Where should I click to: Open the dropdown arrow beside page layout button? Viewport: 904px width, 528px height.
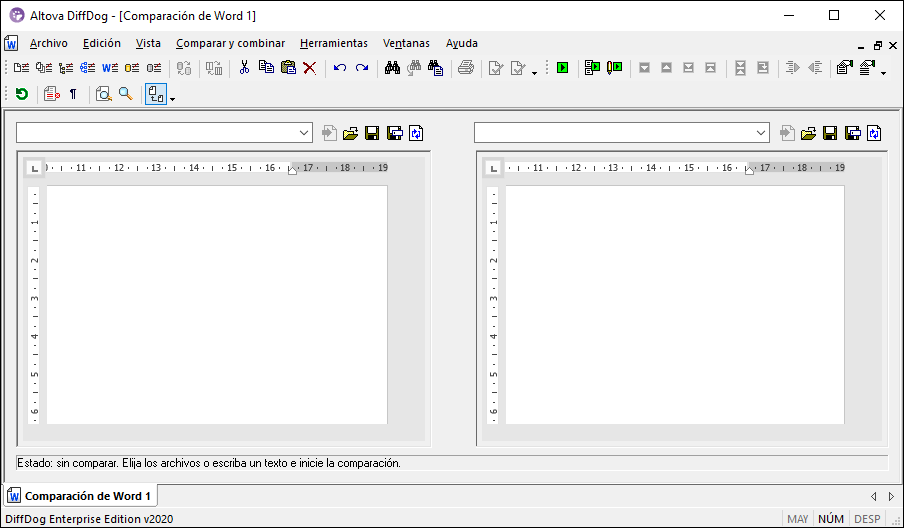[x=172, y=98]
